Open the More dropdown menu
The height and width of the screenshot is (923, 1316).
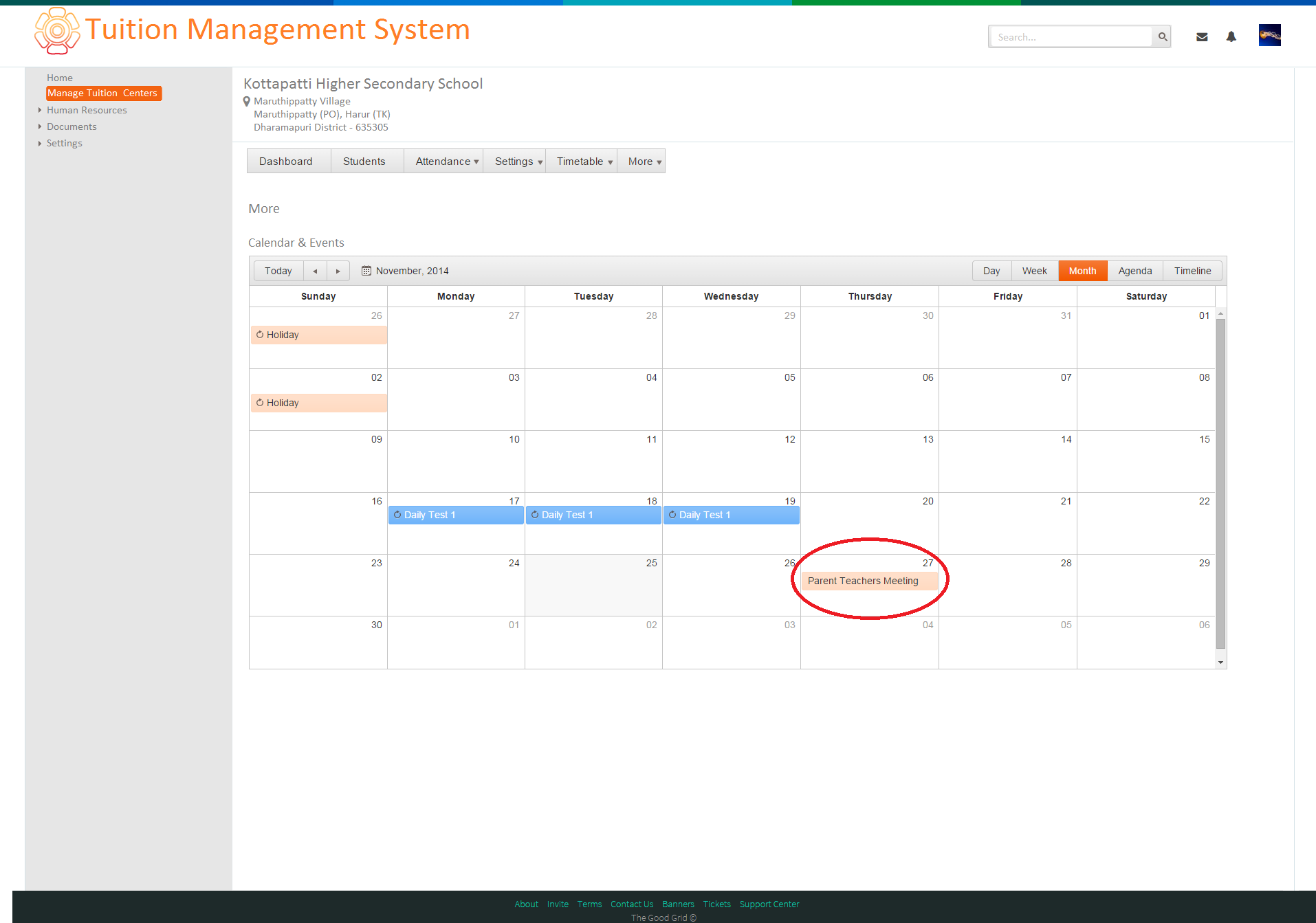point(641,161)
